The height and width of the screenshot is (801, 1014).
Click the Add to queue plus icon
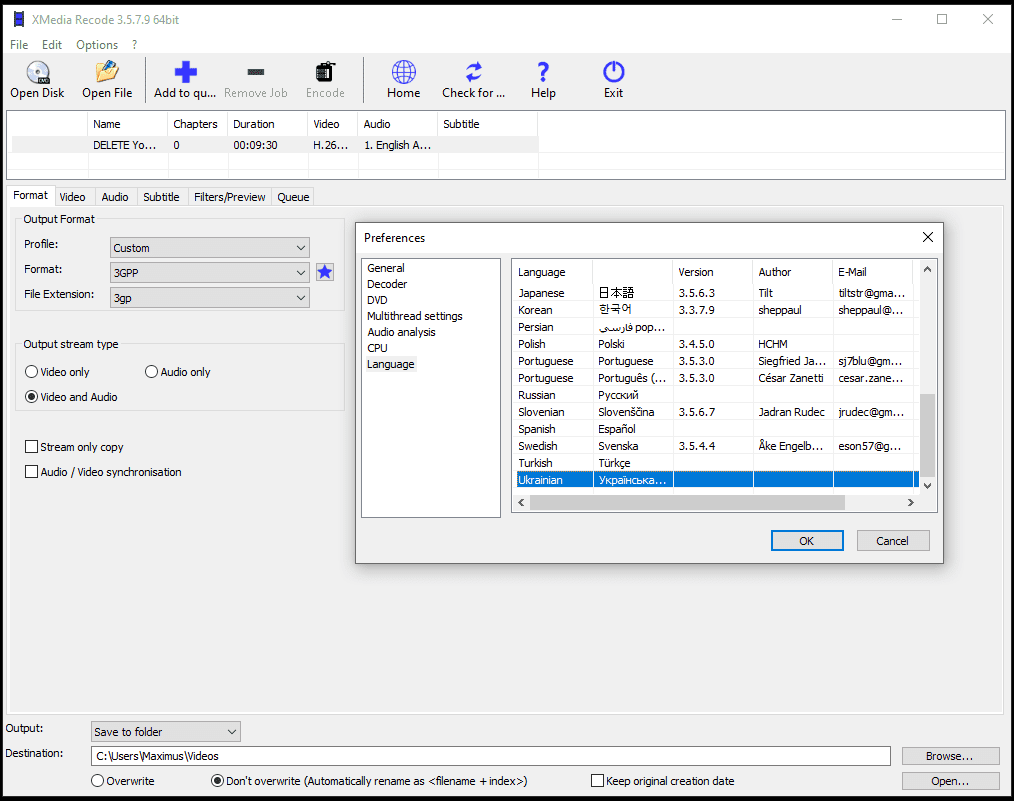[x=185, y=73]
